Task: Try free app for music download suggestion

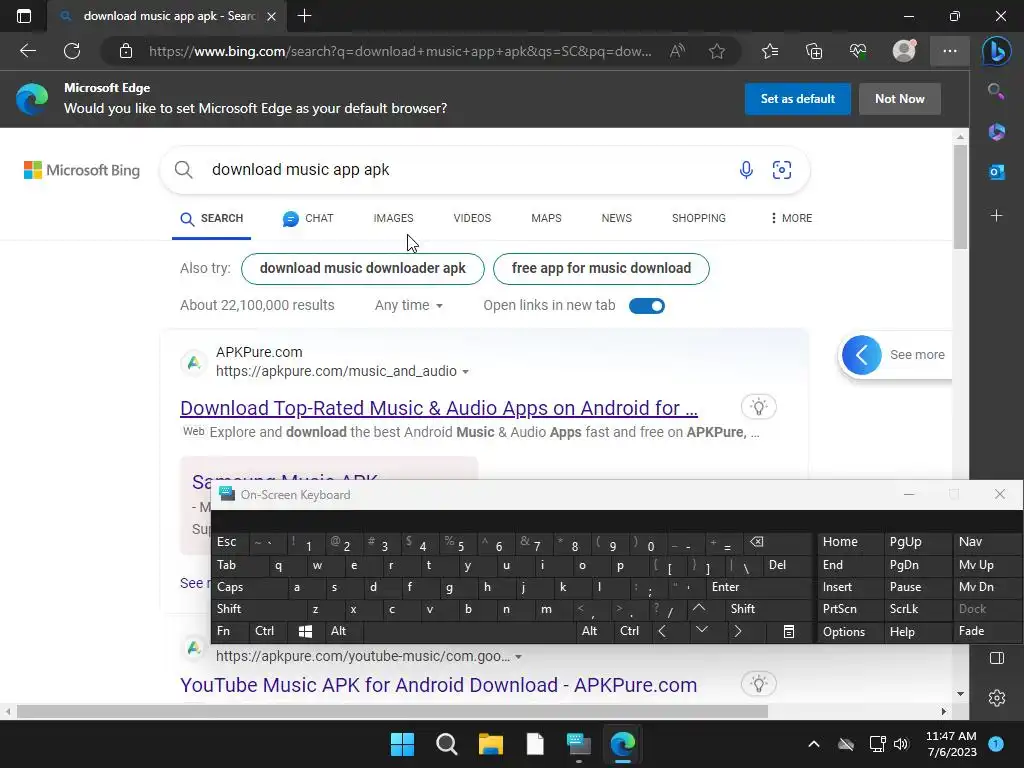Action: point(601,268)
